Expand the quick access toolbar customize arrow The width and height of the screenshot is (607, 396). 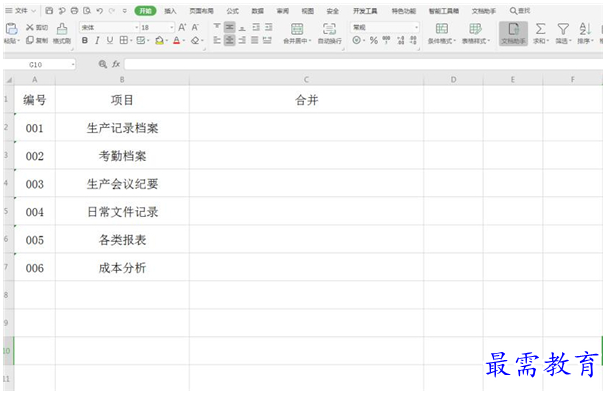click(x=124, y=11)
